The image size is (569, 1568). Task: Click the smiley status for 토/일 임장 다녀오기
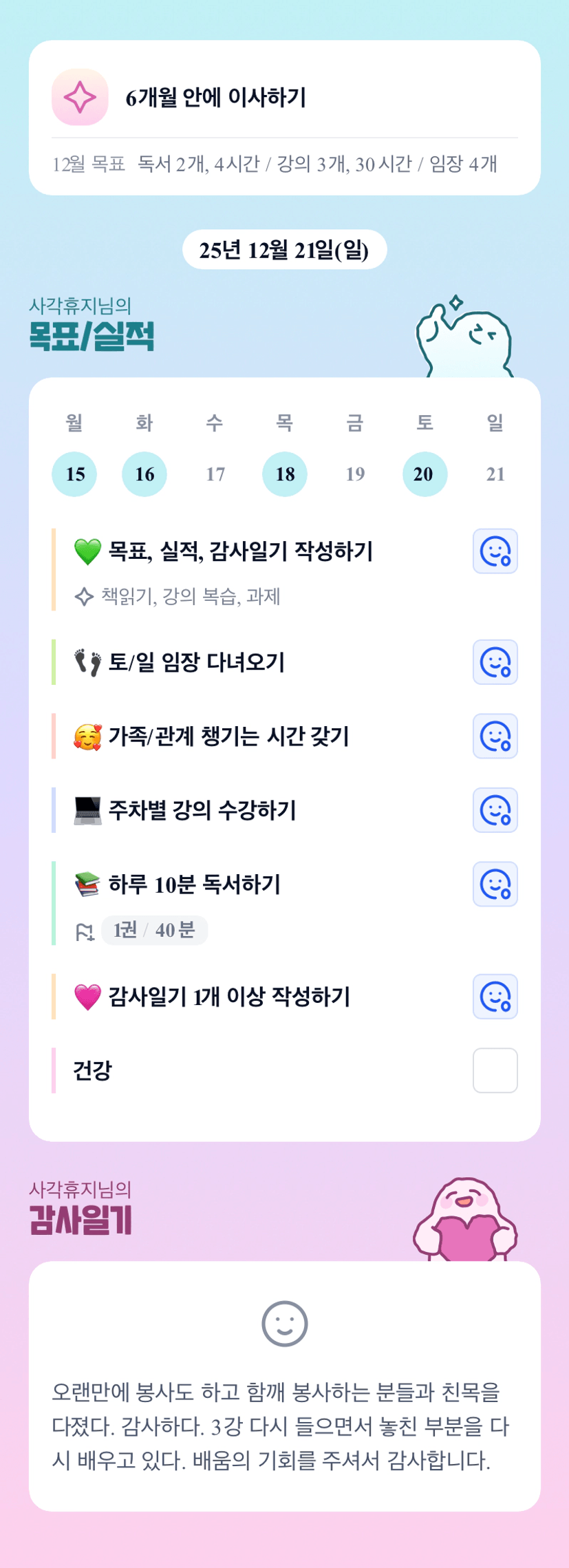click(x=495, y=662)
